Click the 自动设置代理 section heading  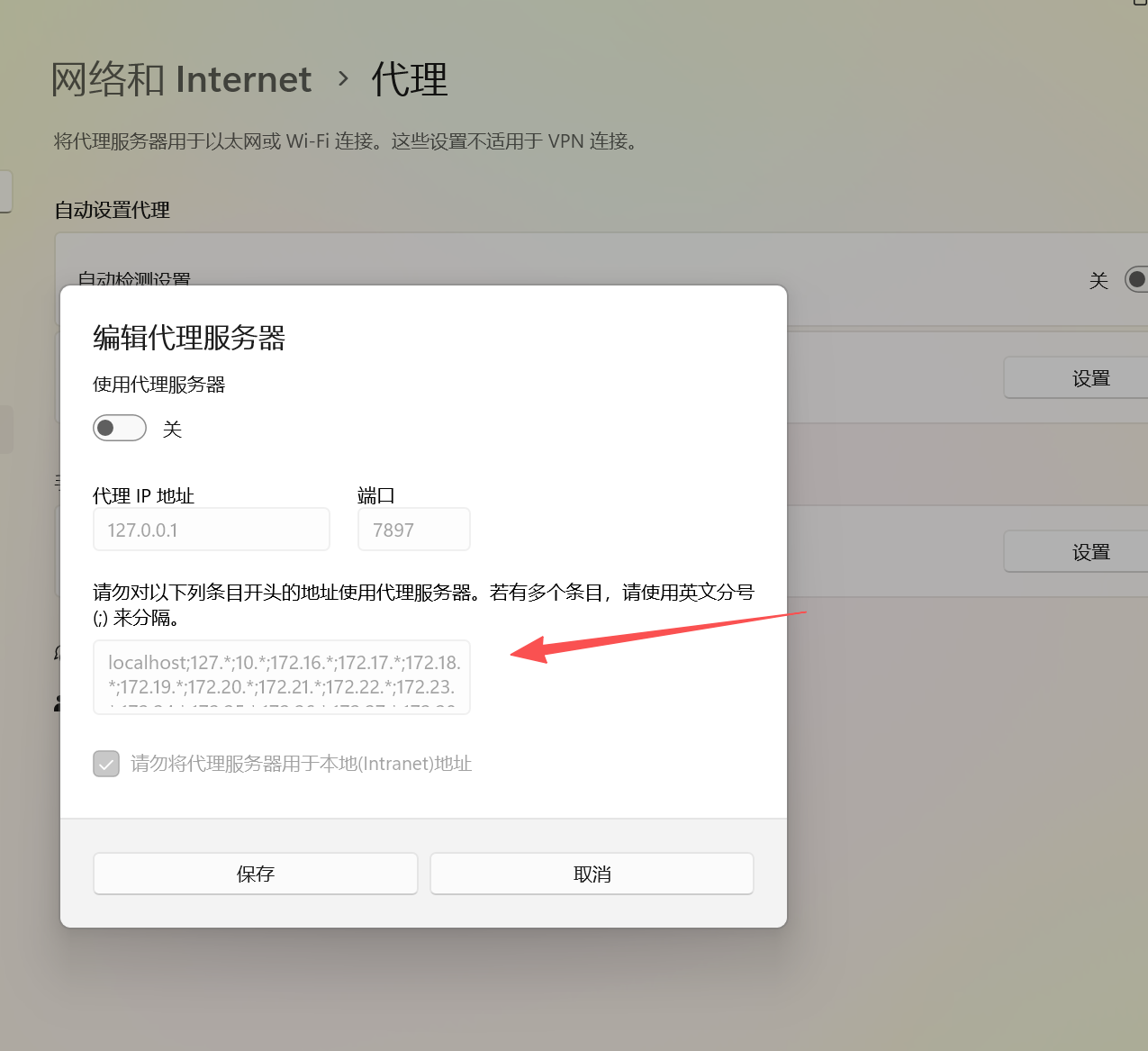(x=113, y=210)
